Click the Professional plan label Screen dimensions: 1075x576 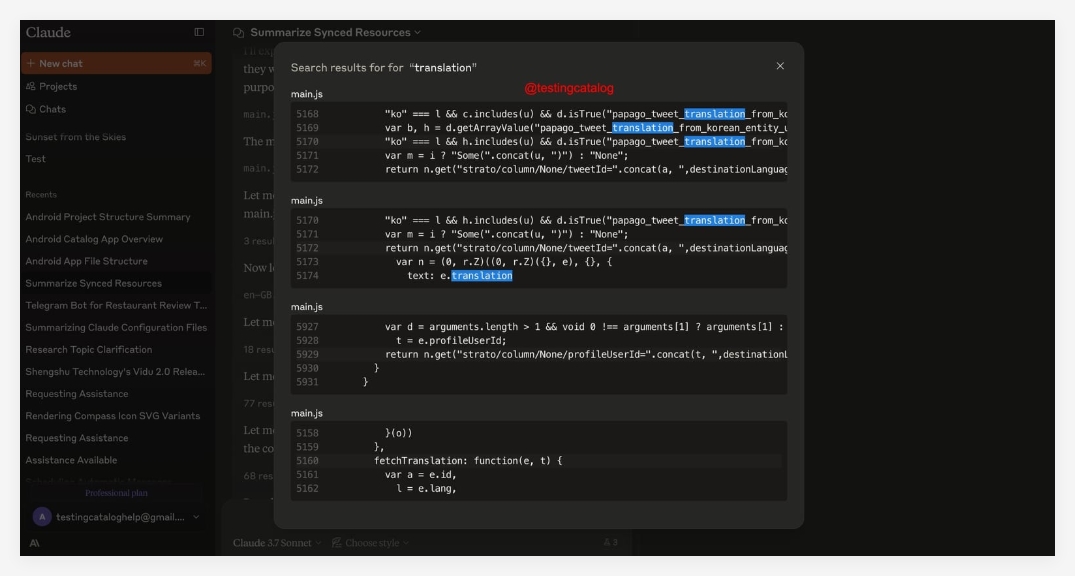[116, 493]
